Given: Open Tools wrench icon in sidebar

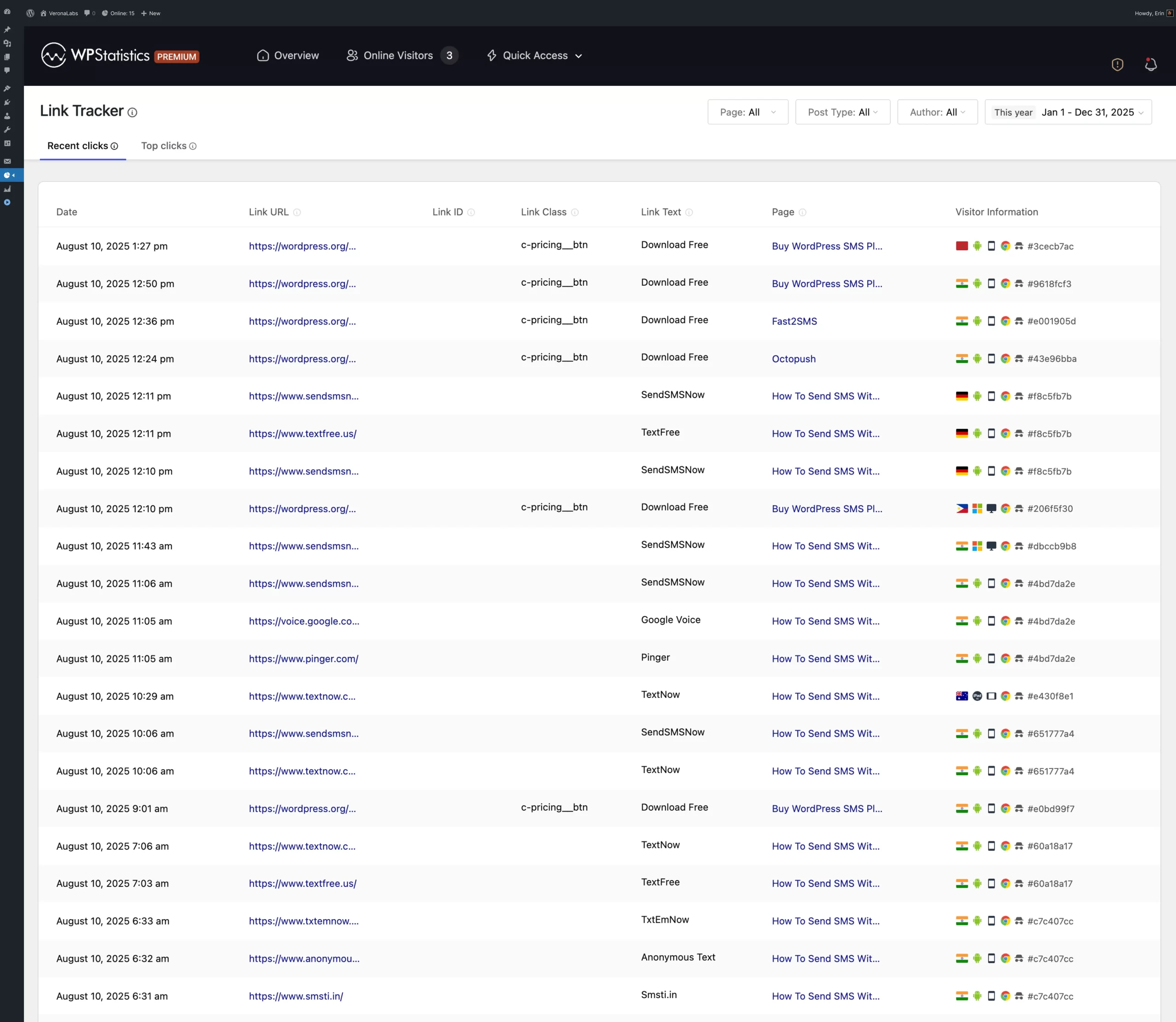Looking at the screenshot, I should [x=7, y=130].
